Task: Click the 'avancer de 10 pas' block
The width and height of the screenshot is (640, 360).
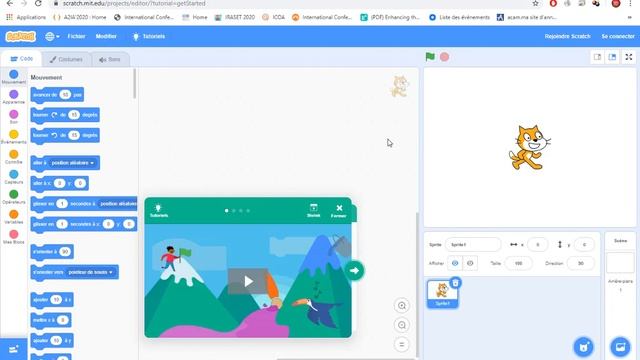Action: [x=57, y=95]
